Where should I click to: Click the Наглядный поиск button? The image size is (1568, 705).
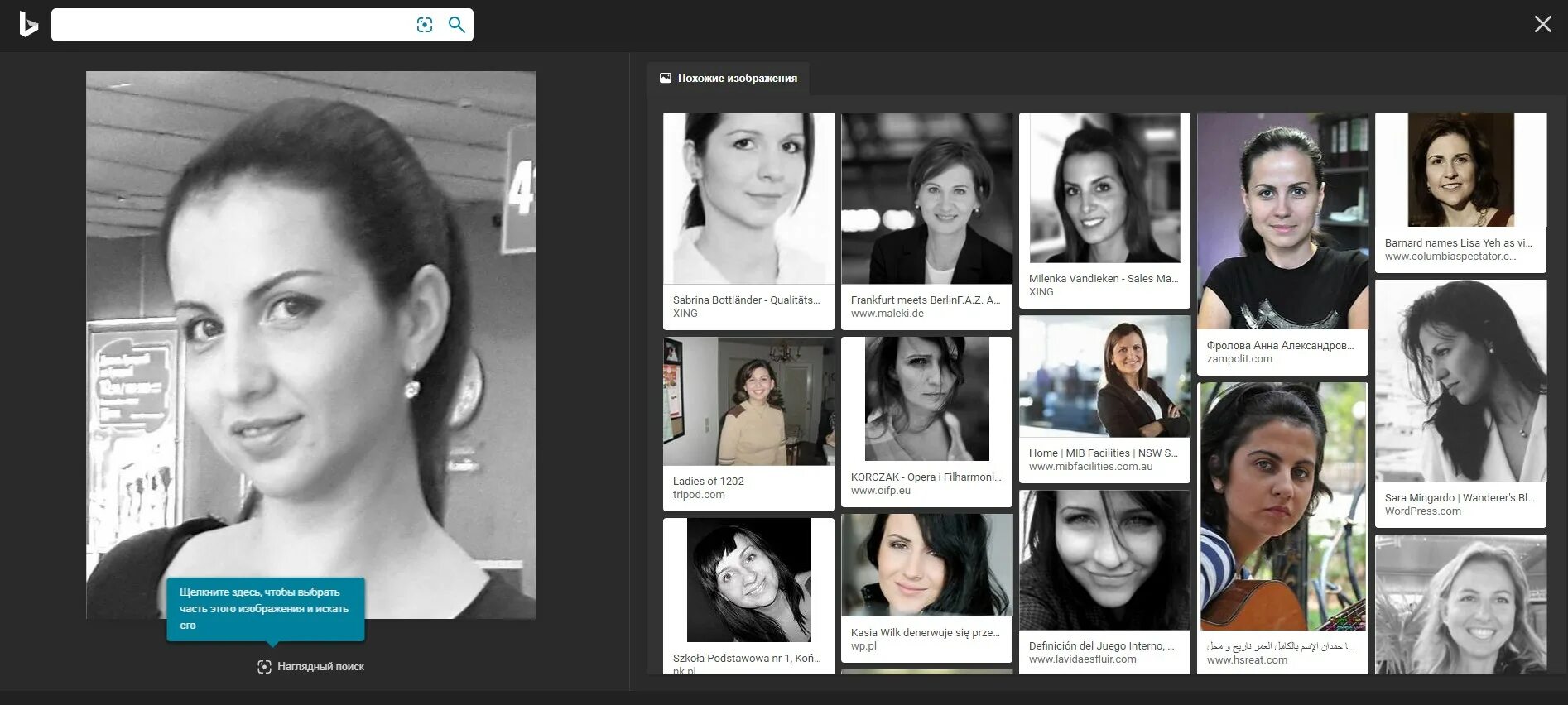[310, 666]
